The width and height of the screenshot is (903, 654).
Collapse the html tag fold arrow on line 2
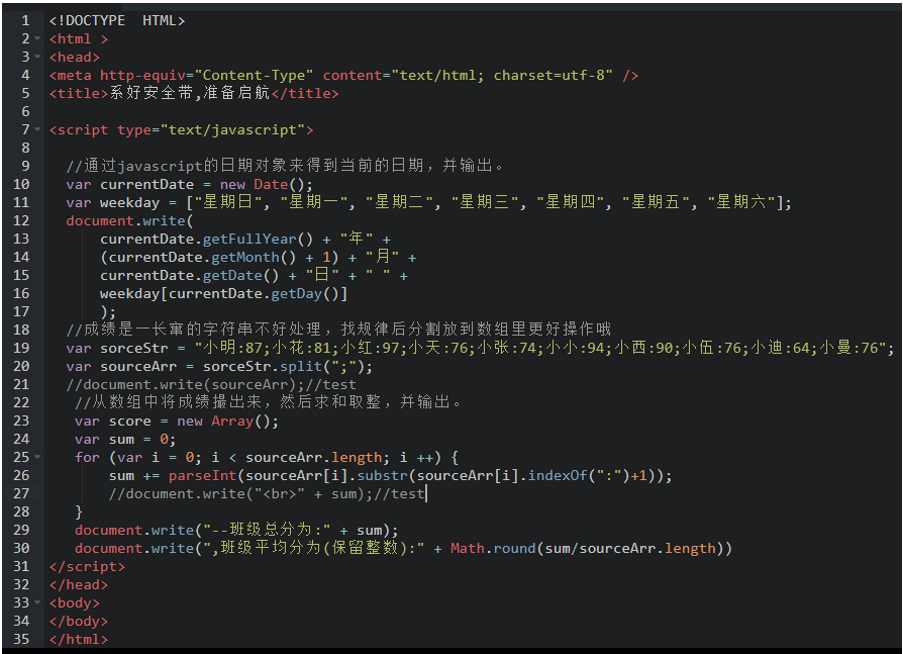point(37,39)
